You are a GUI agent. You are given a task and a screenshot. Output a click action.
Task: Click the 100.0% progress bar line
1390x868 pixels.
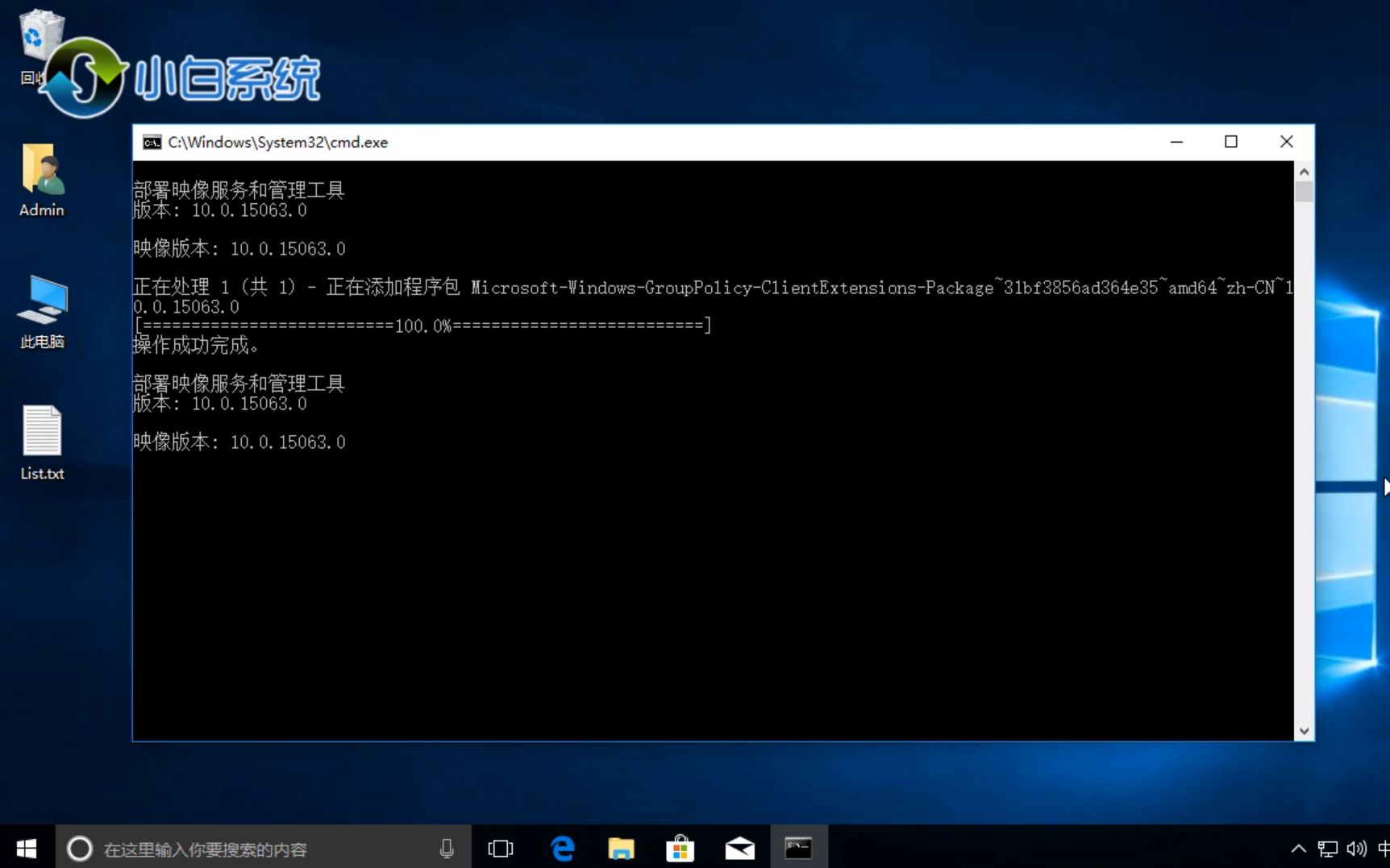coord(422,326)
